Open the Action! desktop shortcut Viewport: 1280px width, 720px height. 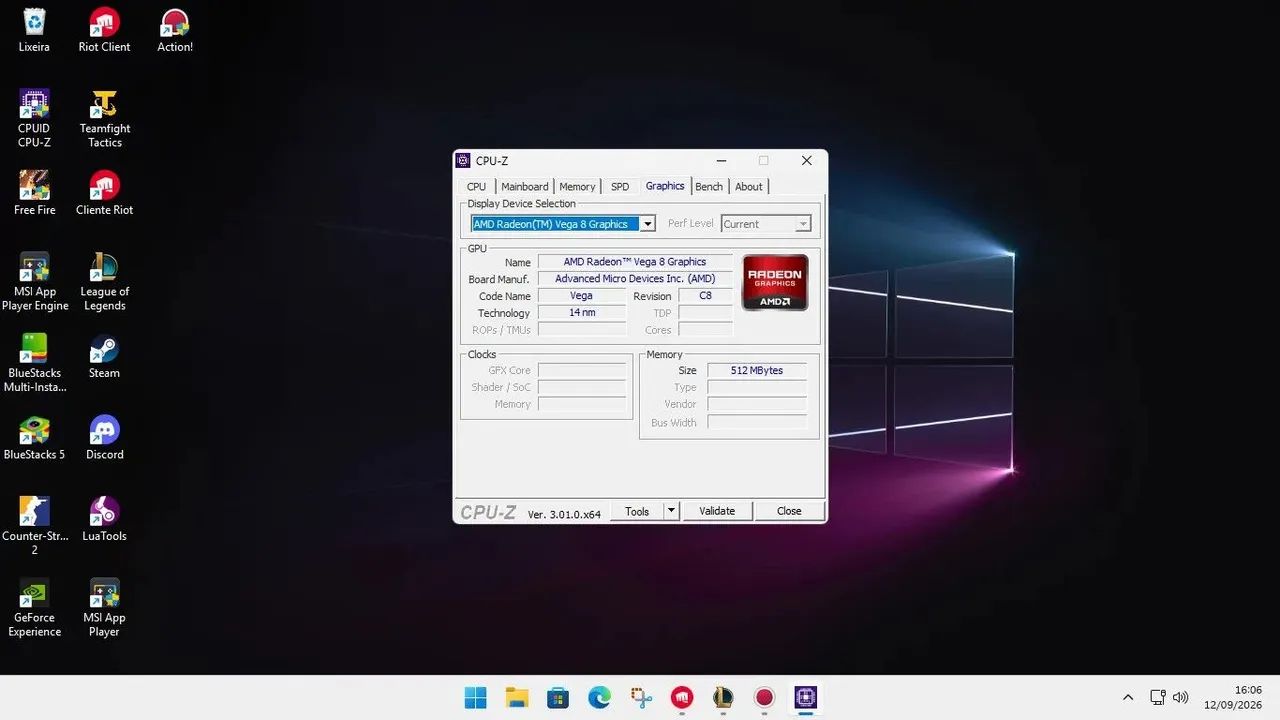[175, 30]
